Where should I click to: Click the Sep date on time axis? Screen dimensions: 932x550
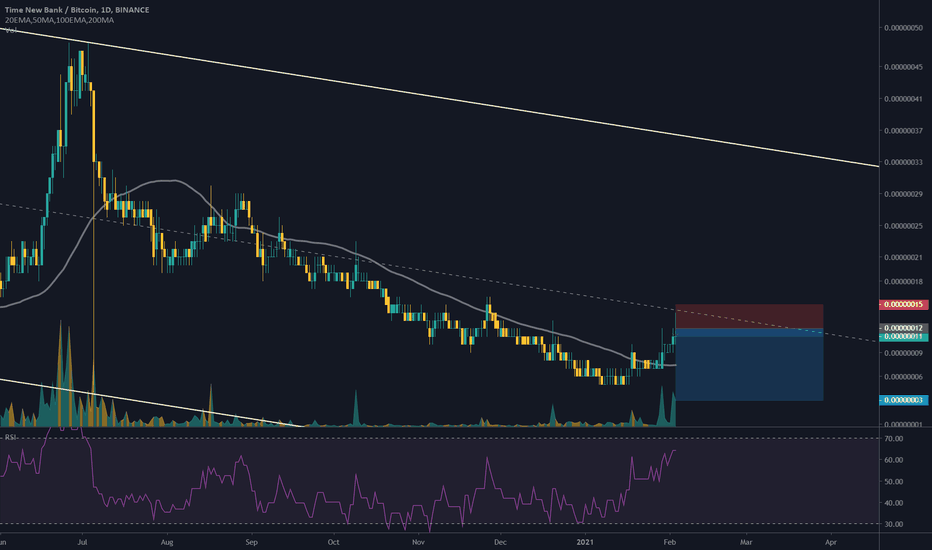tap(251, 542)
